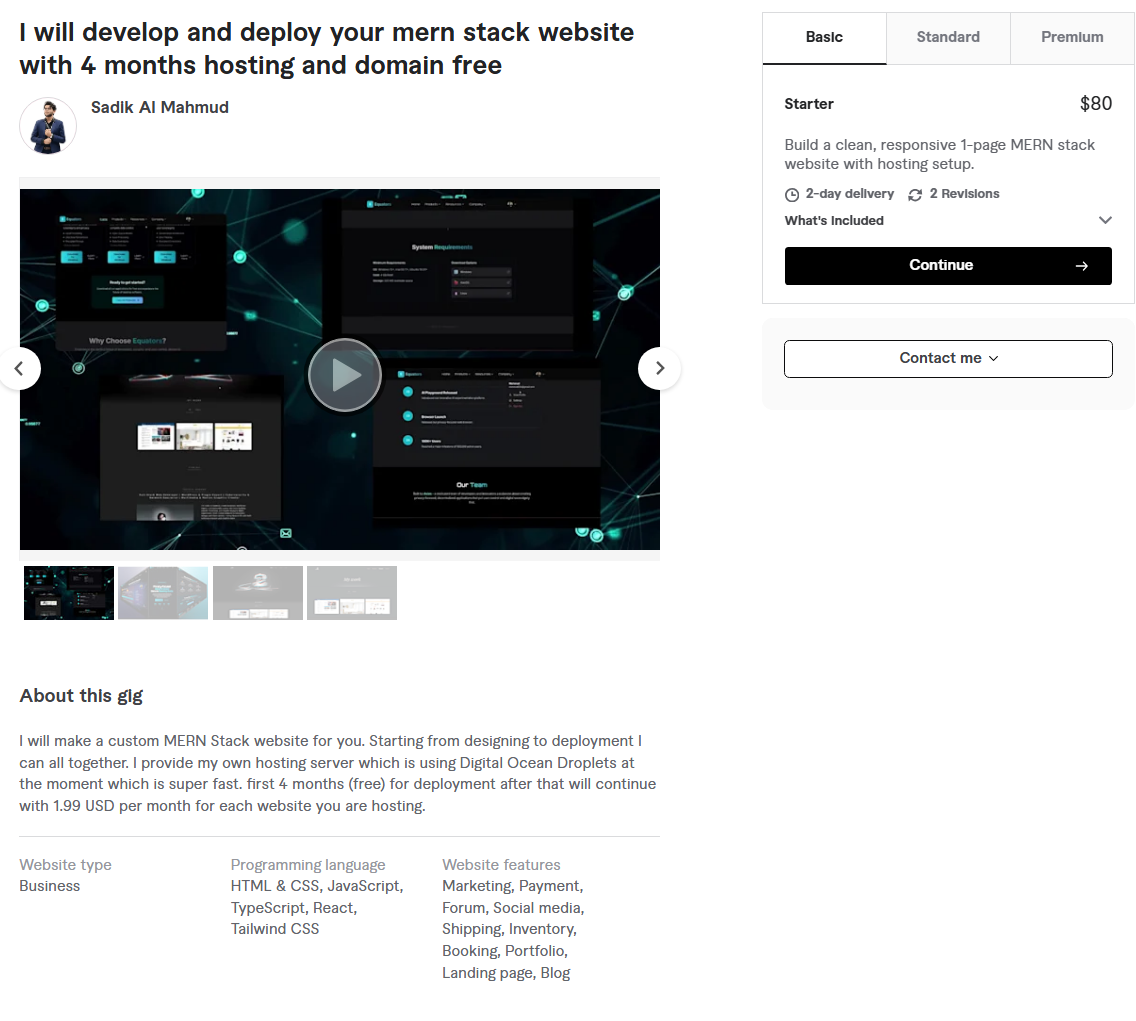Click the gig title heading text
The height and width of the screenshot is (1021, 1136).
point(326,49)
